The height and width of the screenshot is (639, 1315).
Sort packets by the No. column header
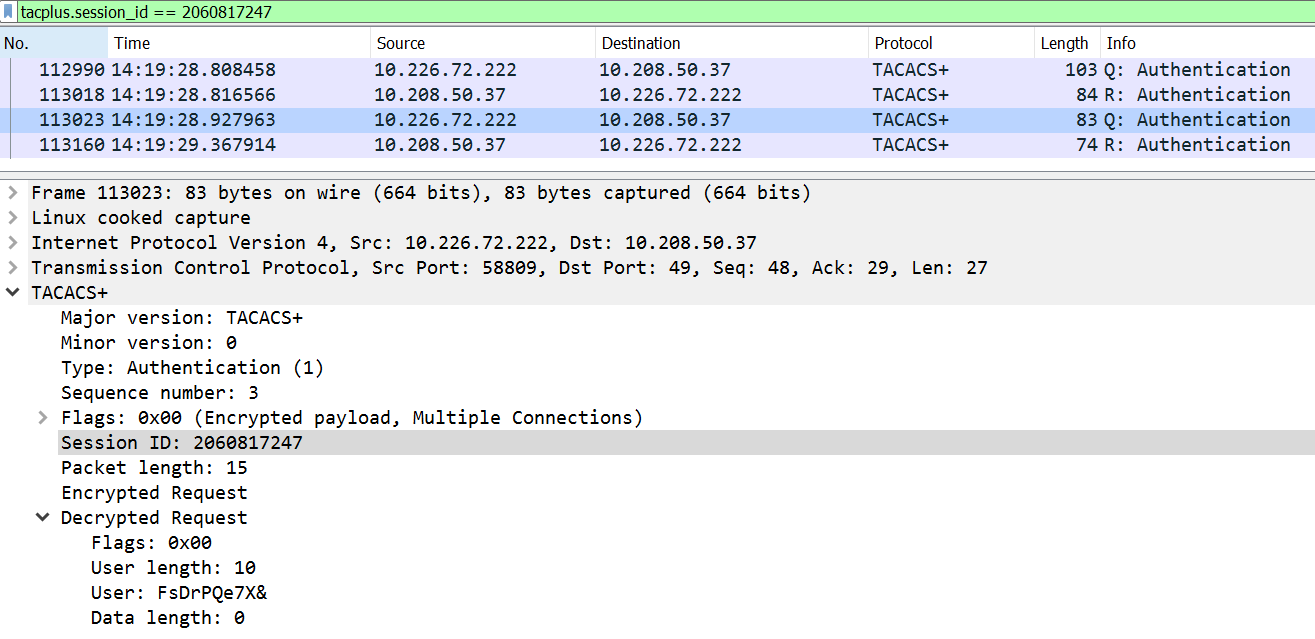(54, 44)
